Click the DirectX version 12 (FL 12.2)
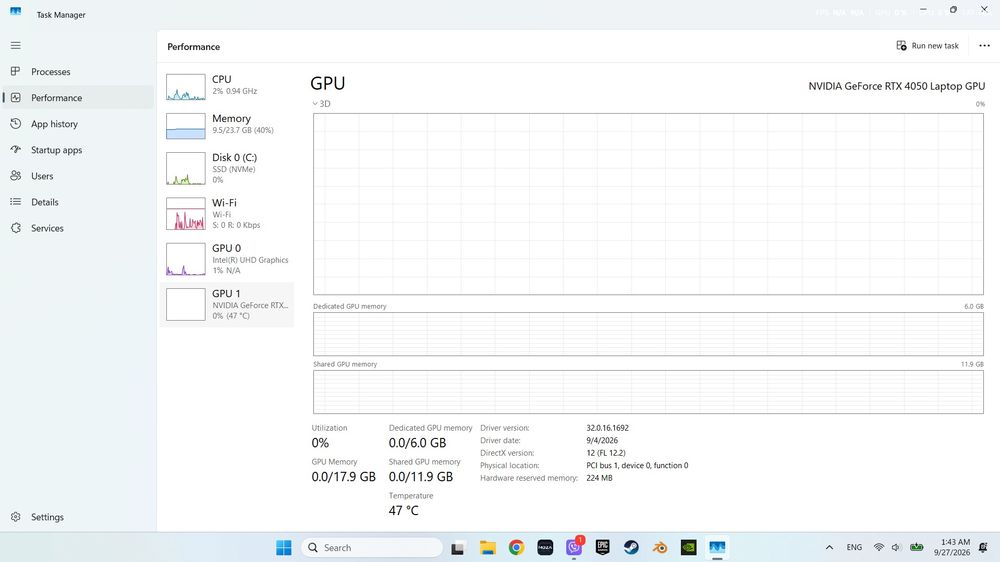 (x=606, y=453)
